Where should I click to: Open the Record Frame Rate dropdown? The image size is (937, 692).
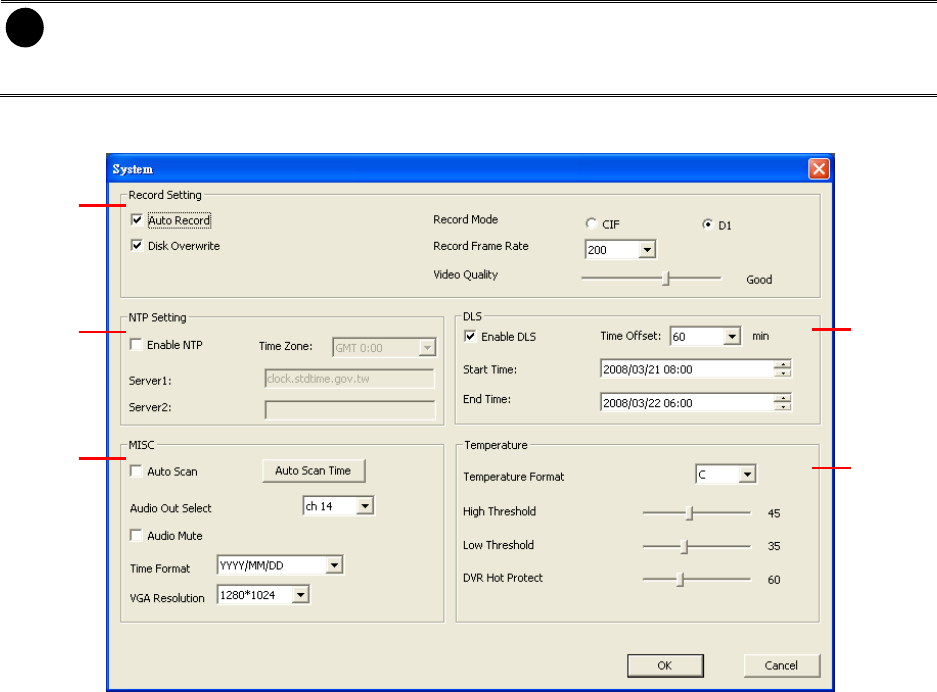tap(647, 250)
